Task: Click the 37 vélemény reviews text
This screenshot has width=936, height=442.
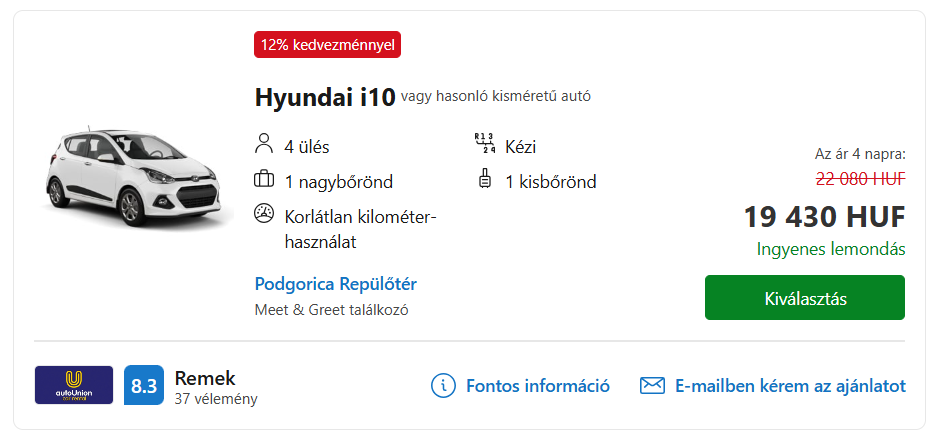Action: coord(216,399)
